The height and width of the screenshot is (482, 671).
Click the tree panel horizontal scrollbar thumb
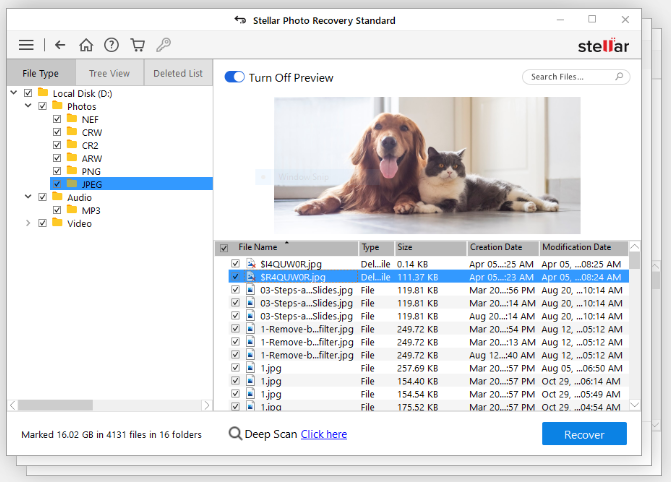coord(55,405)
